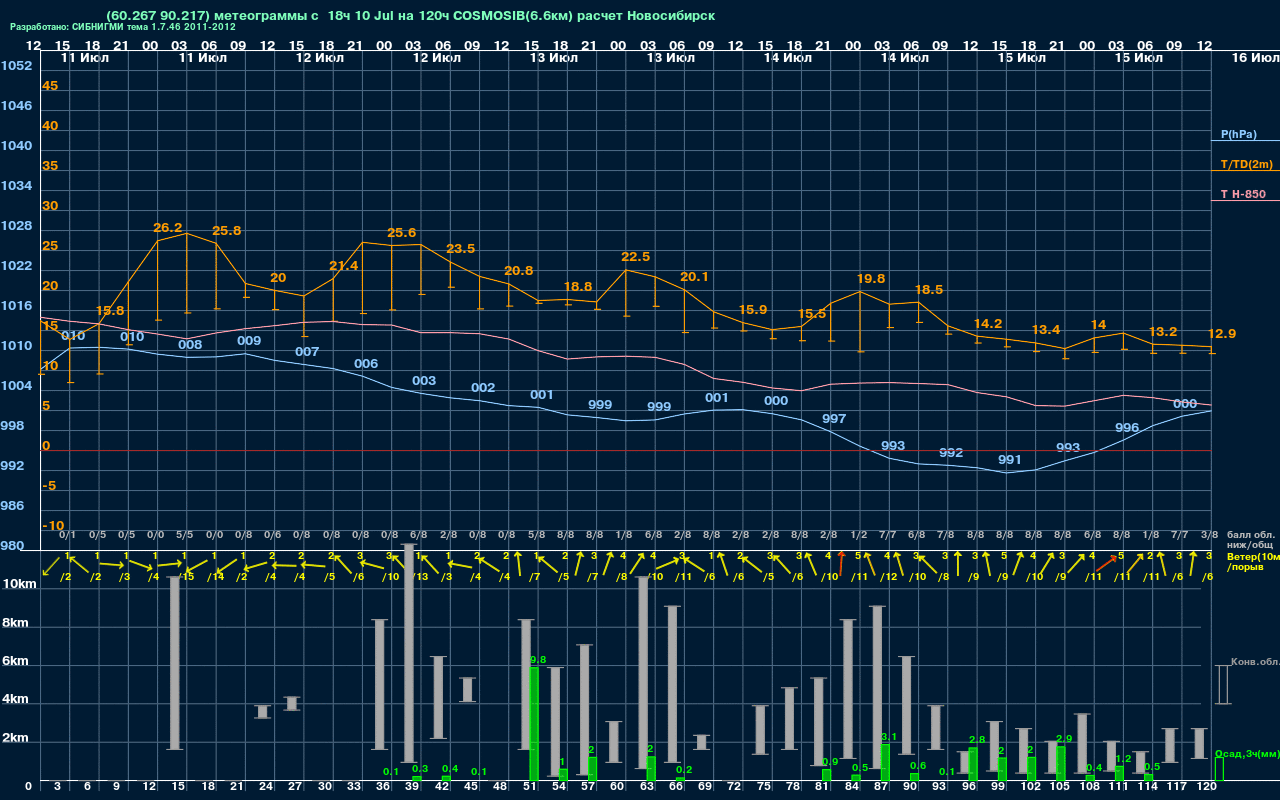This screenshot has width=1280, height=800.
Task: Click the temperature value 22.5
Action: tap(636, 256)
